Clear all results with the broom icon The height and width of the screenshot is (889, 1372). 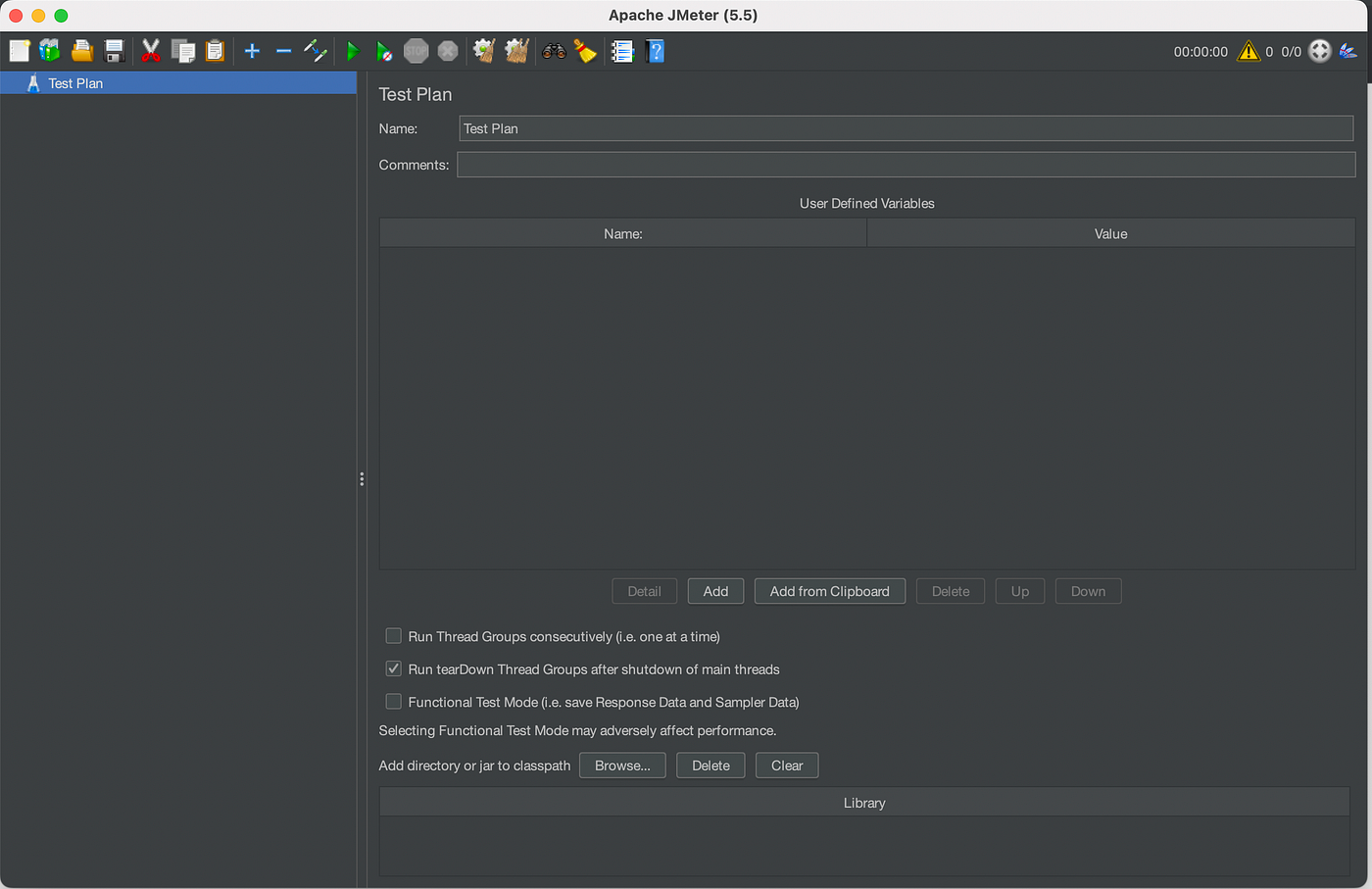[515, 50]
